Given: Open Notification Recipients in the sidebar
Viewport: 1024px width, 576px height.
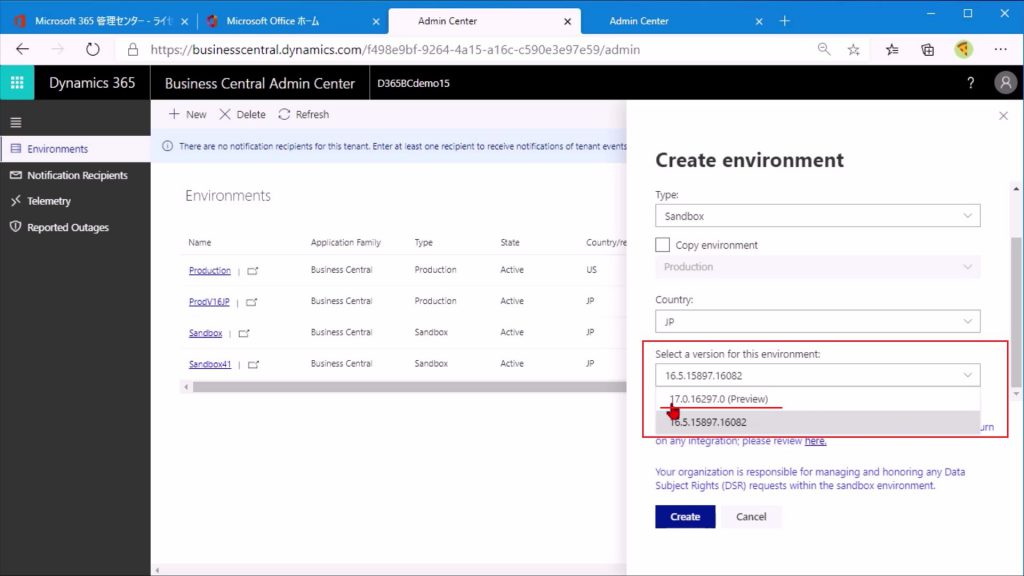Looking at the screenshot, I should [75, 175].
